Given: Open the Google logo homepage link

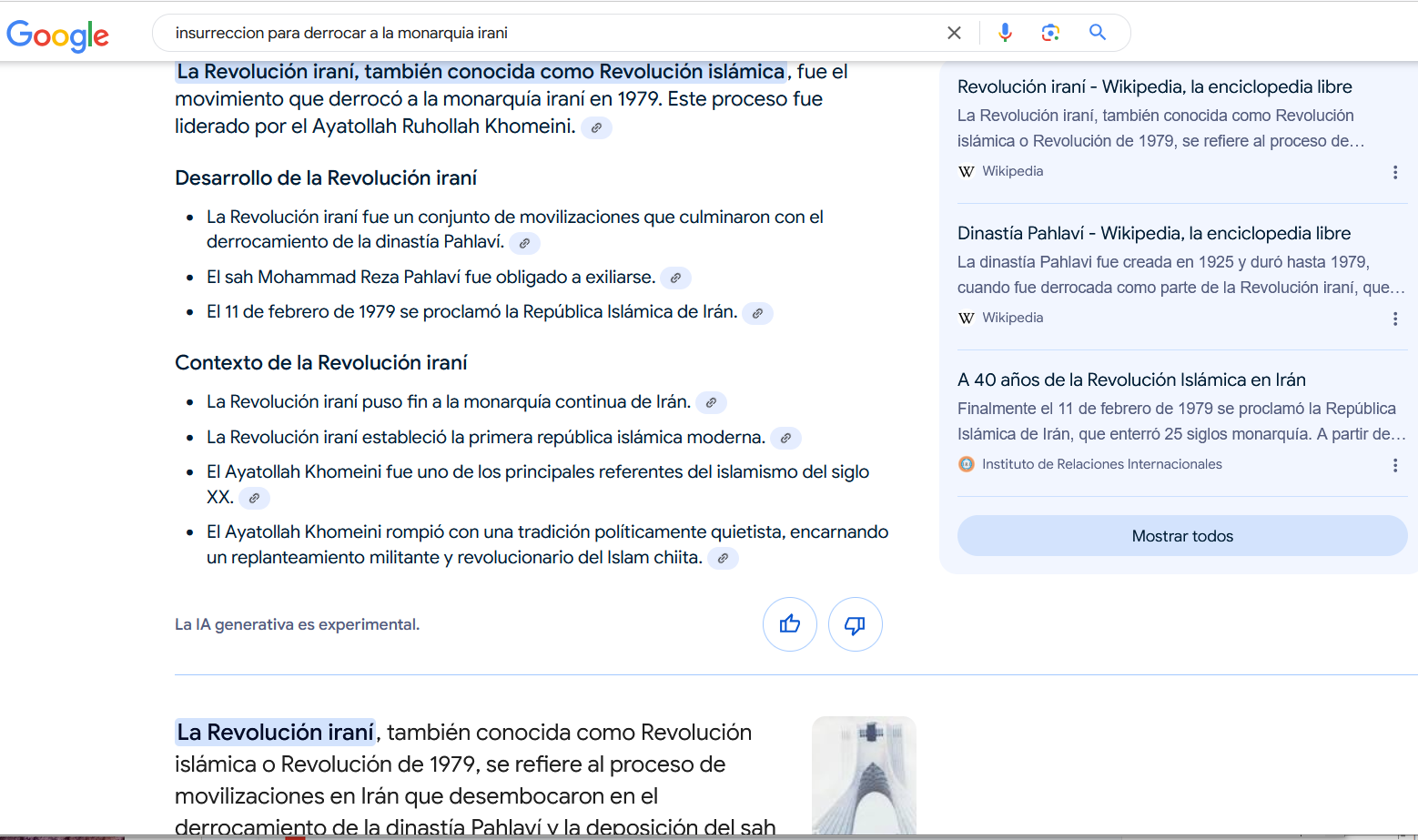Looking at the screenshot, I should pyautogui.click(x=57, y=35).
